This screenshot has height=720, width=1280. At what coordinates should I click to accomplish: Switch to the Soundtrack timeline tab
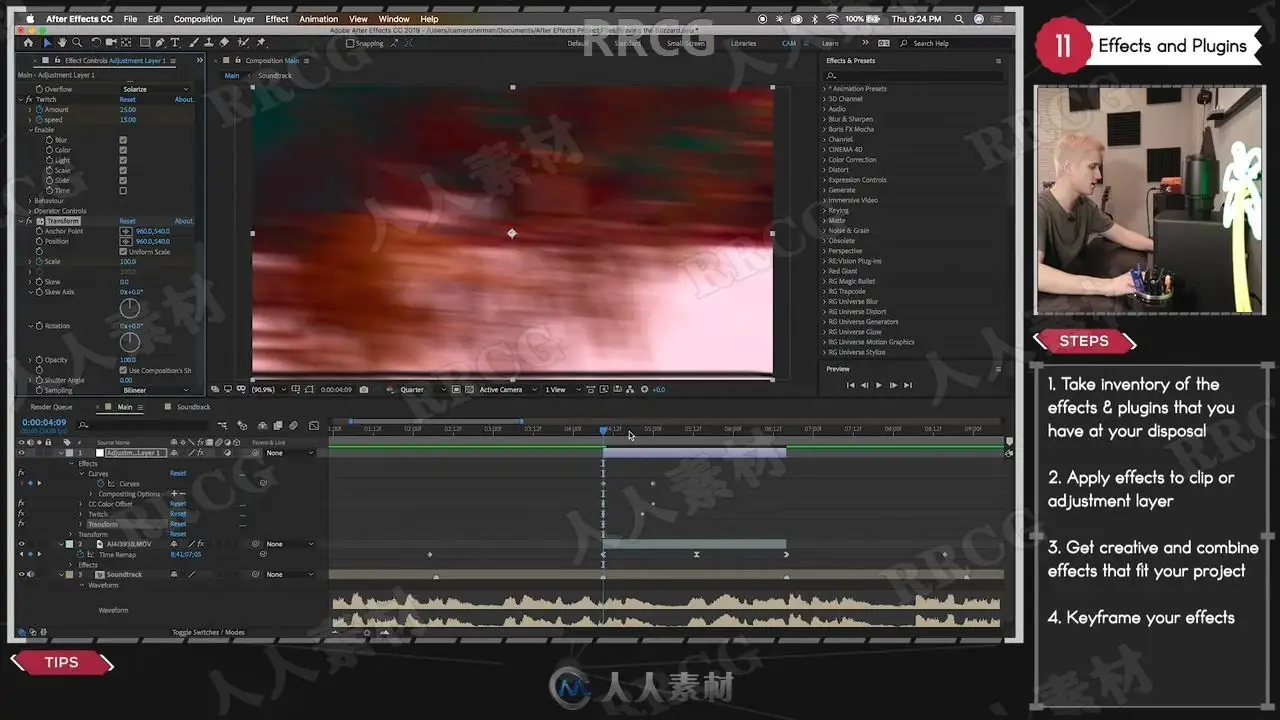point(194,407)
